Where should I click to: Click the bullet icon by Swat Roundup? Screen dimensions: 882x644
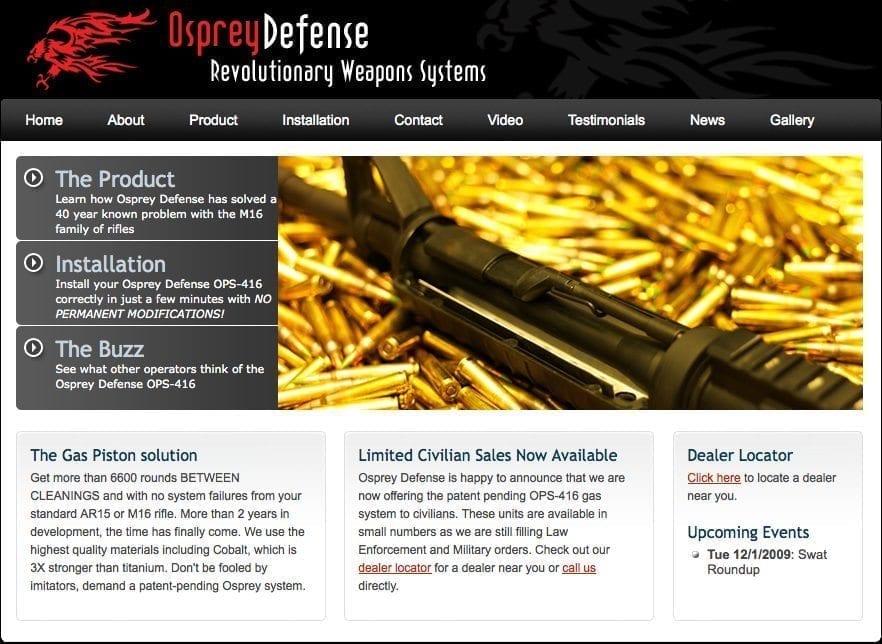[696, 554]
